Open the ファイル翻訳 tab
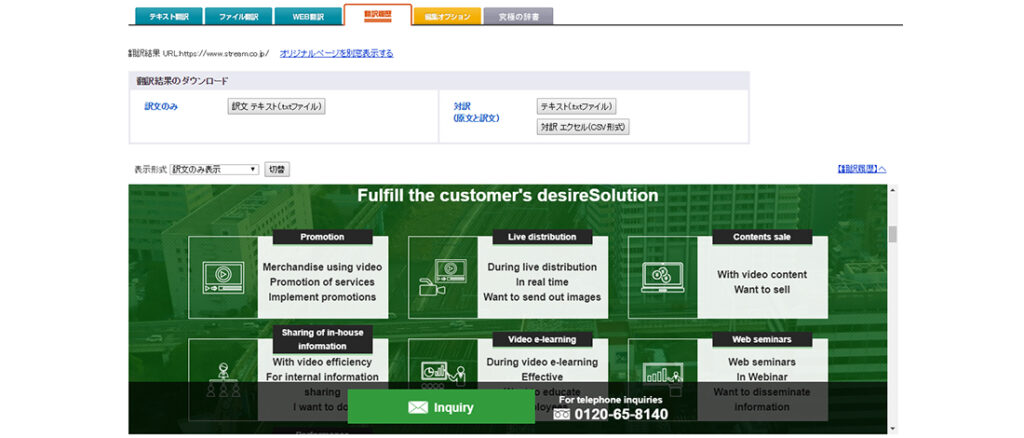The height and width of the screenshot is (438, 1024). point(238,16)
